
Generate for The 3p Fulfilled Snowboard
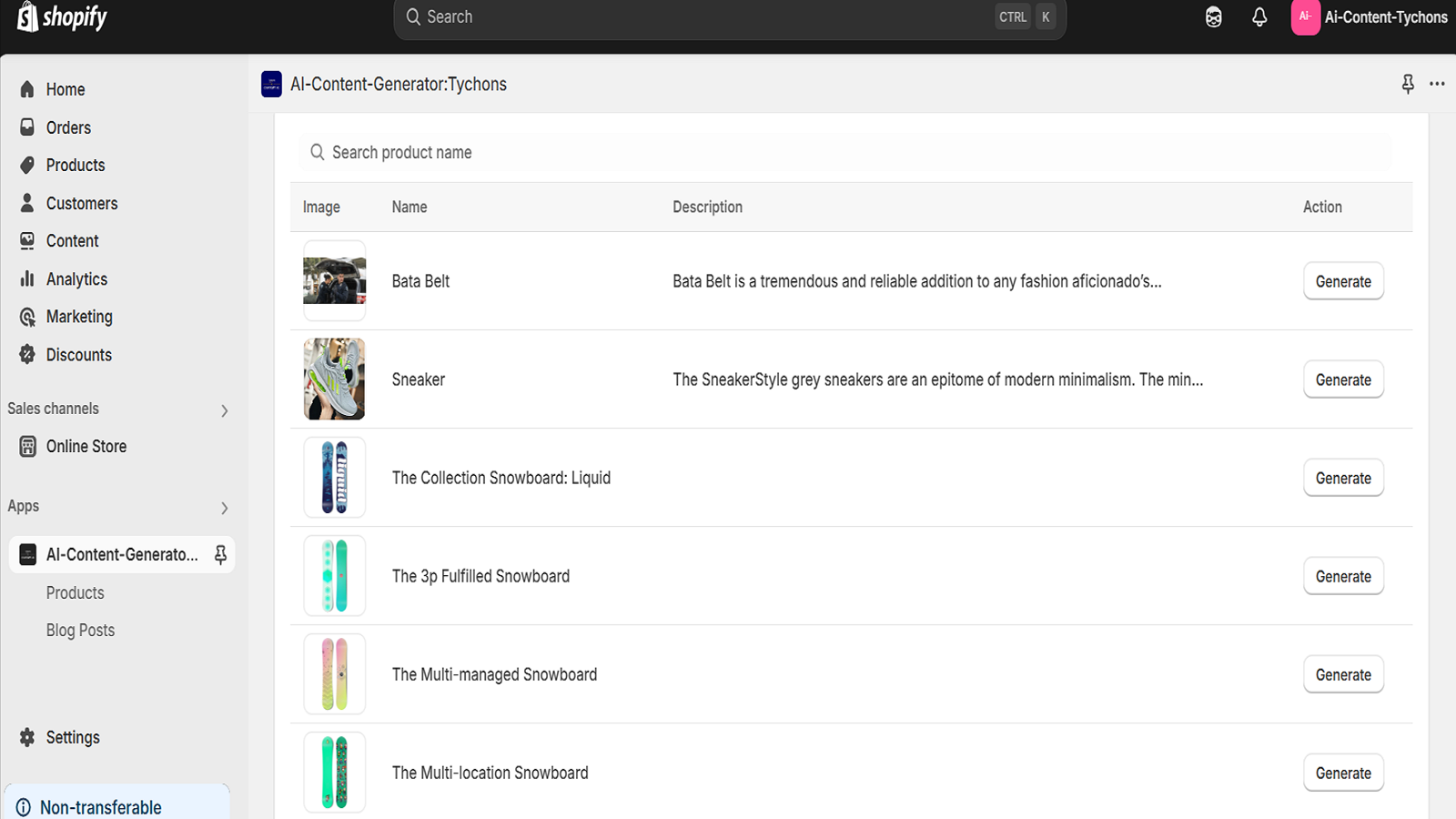[1343, 576]
